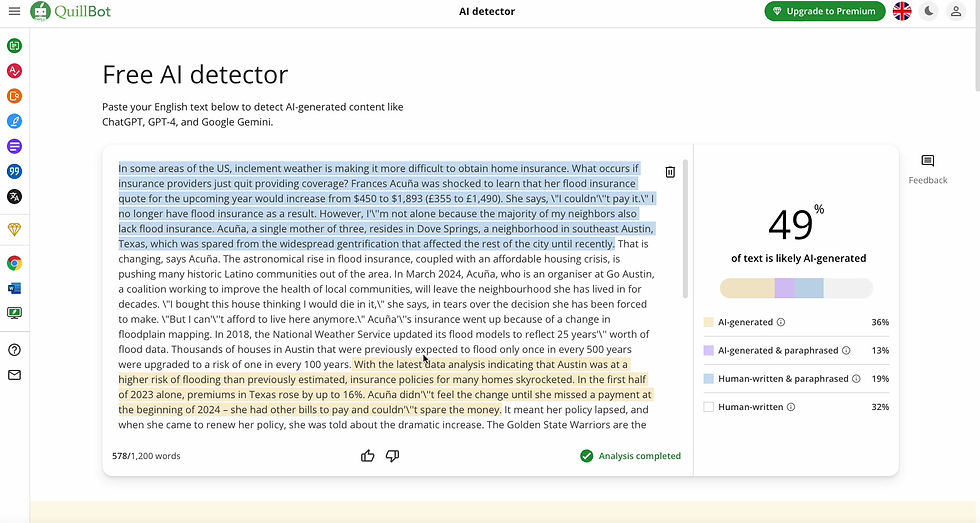
Task: Click the orange-highlighted sentence "With the latest data analysis"
Action: pos(385,387)
